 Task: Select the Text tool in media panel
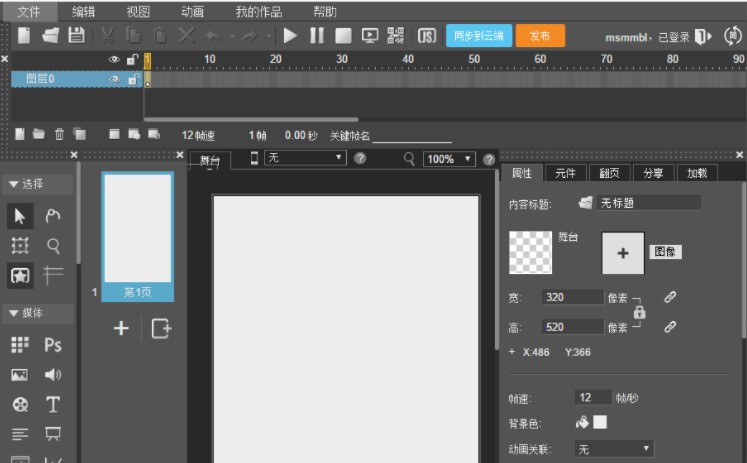53,405
